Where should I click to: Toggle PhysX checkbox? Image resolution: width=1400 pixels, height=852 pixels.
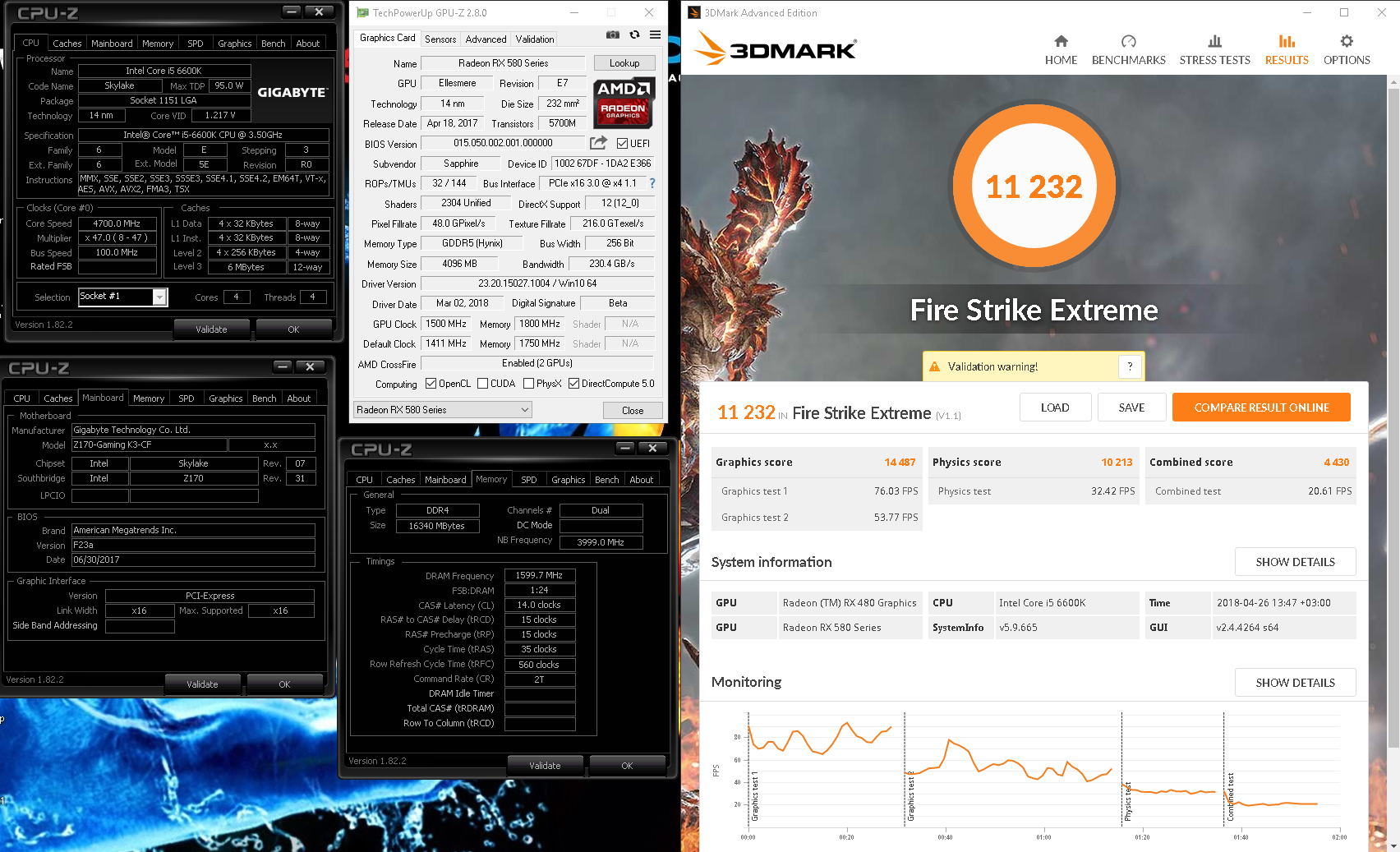pyautogui.click(x=528, y=384)
